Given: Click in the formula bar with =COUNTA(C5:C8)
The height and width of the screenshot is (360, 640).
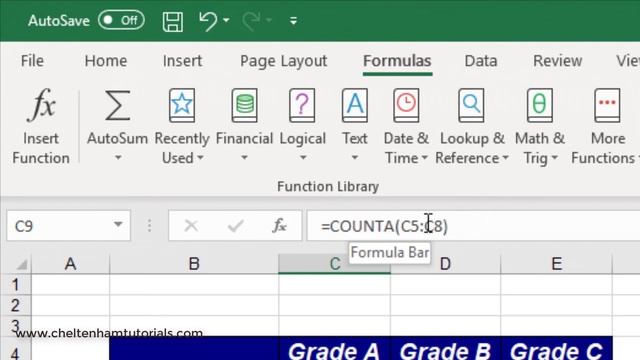Looking at the screenshot, I should coord(473,226).
